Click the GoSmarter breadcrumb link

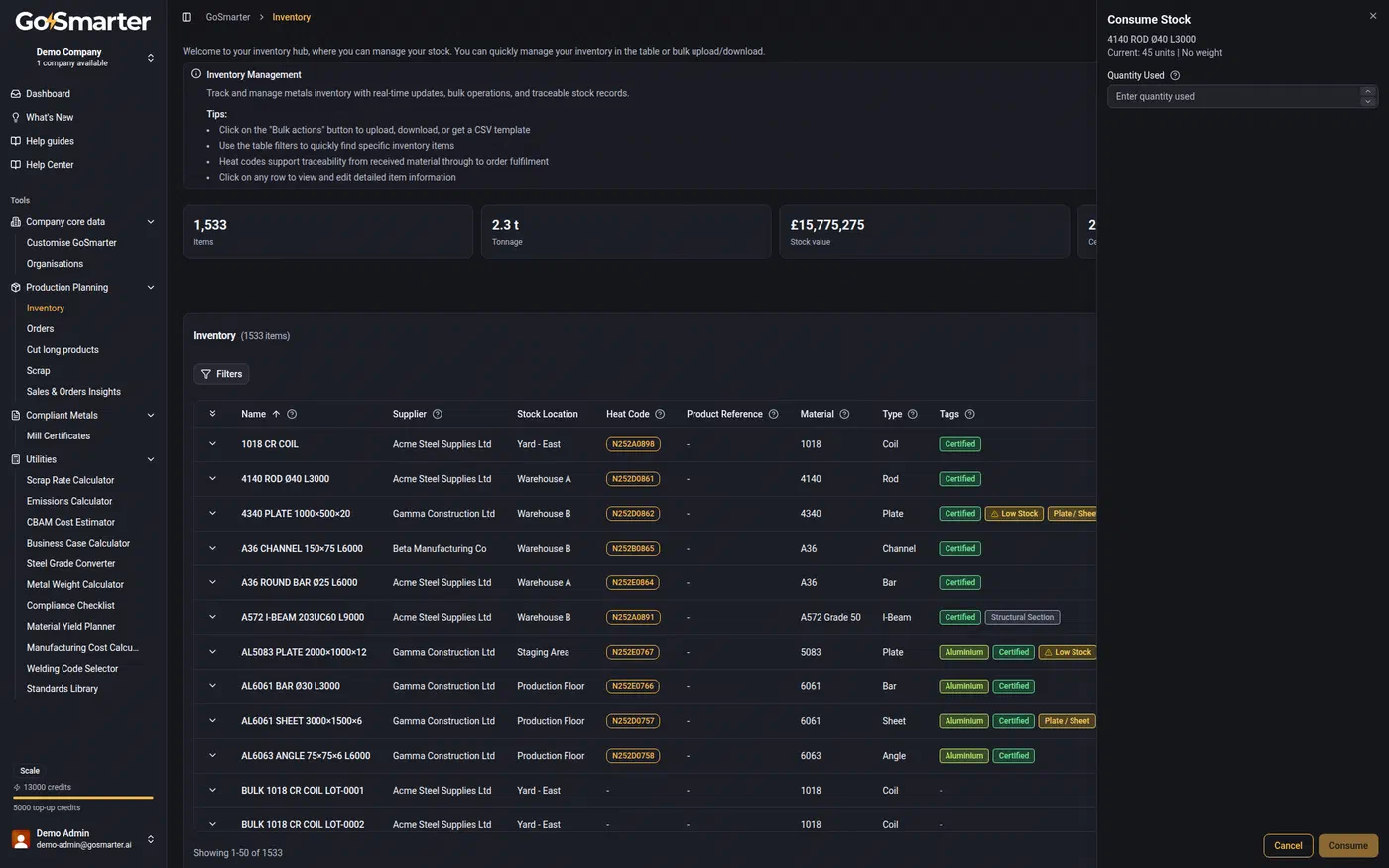tap(228, 17)
